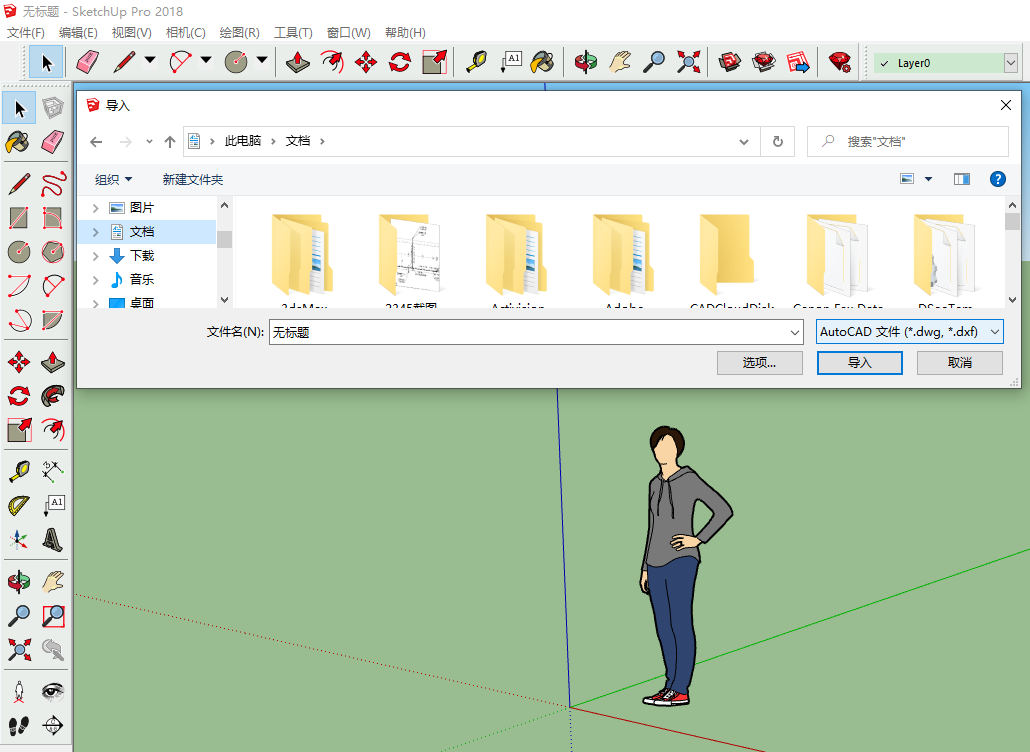Select the Paint Bucket tool in top toolbar

pyautogui.click(x=543, y=62)
